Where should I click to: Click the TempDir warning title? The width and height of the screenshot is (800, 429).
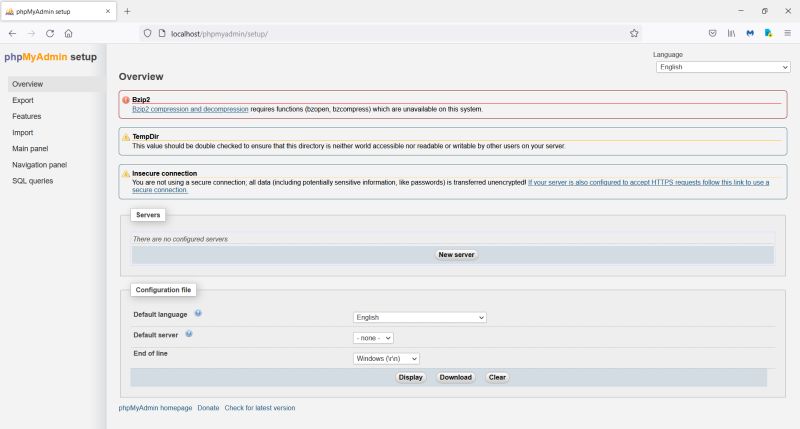145,137
